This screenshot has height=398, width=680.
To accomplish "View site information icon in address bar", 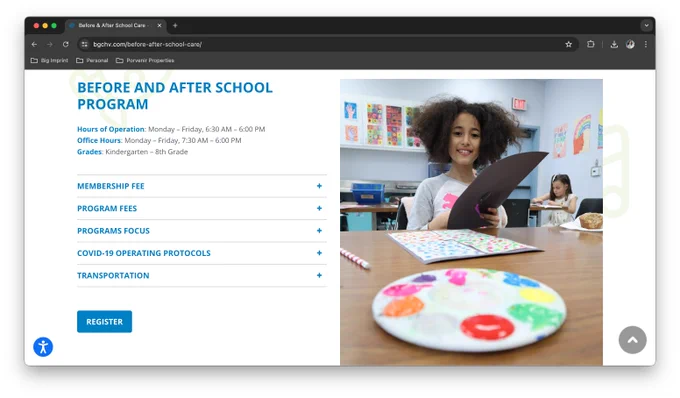I will 85,44.
